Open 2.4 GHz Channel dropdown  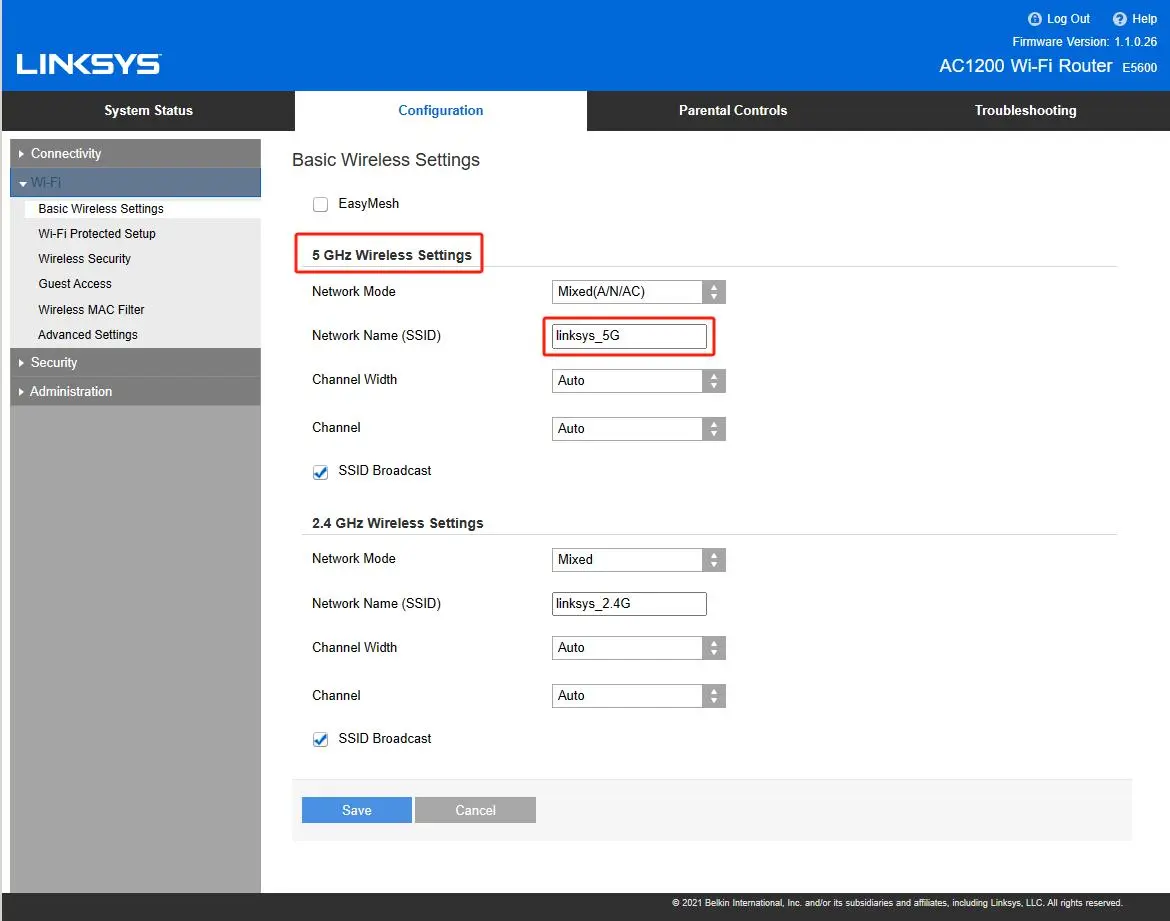point(638,696)
